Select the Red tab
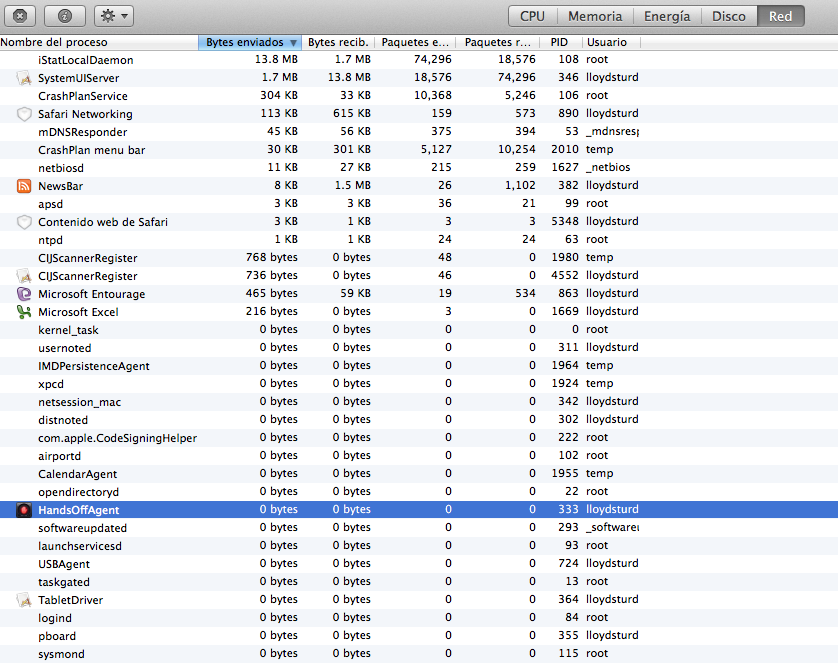Screen dimensions: 838x664 [780, 16]
